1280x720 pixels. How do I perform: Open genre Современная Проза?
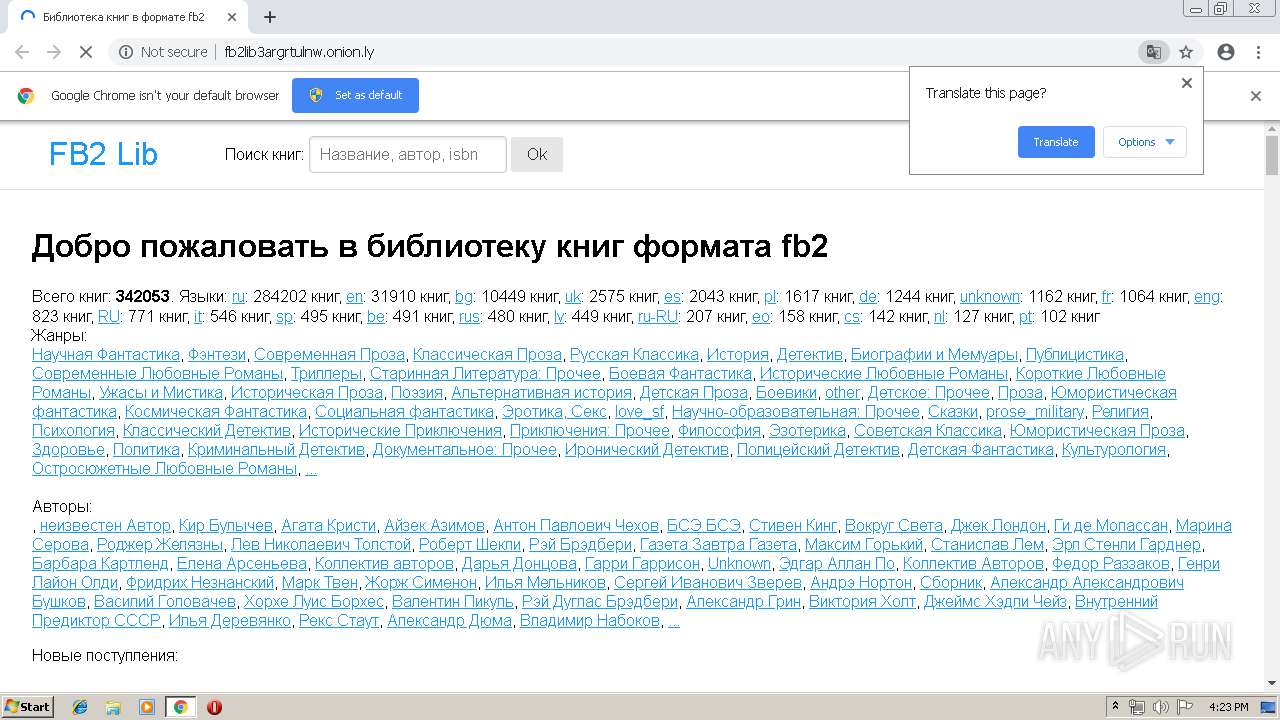coord(329,355)
